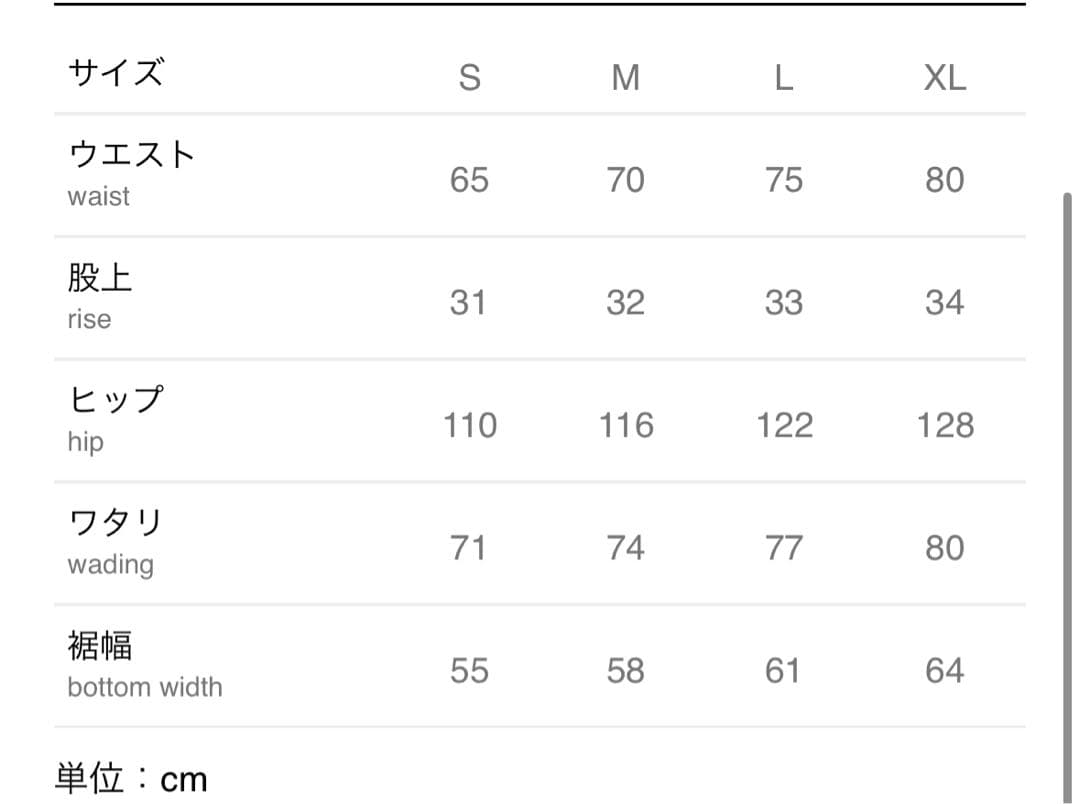
Task: Click the waist value 65 for size S
Action: [x=469, y=180]
